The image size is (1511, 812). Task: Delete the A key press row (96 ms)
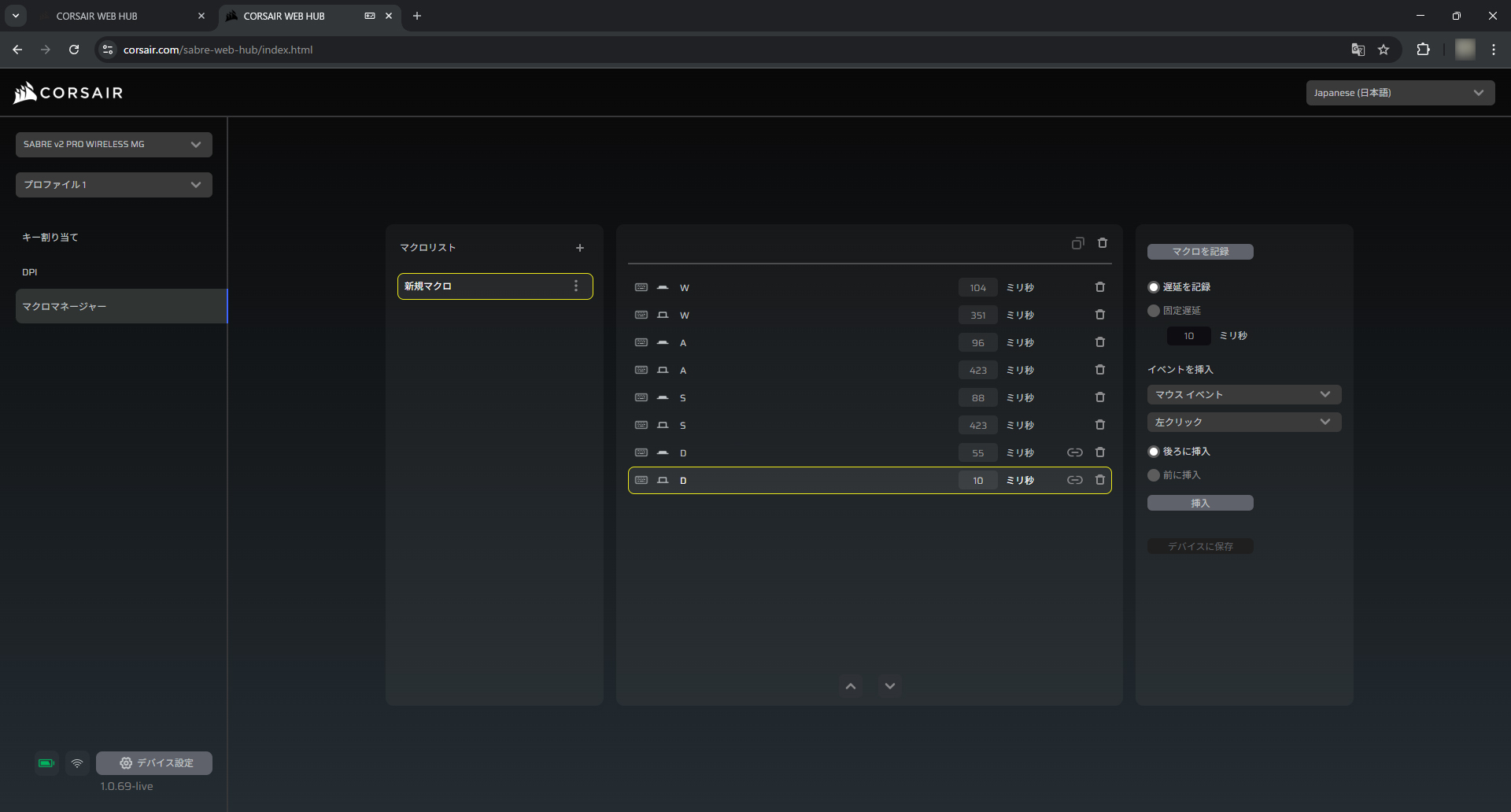coord(1100,342)
